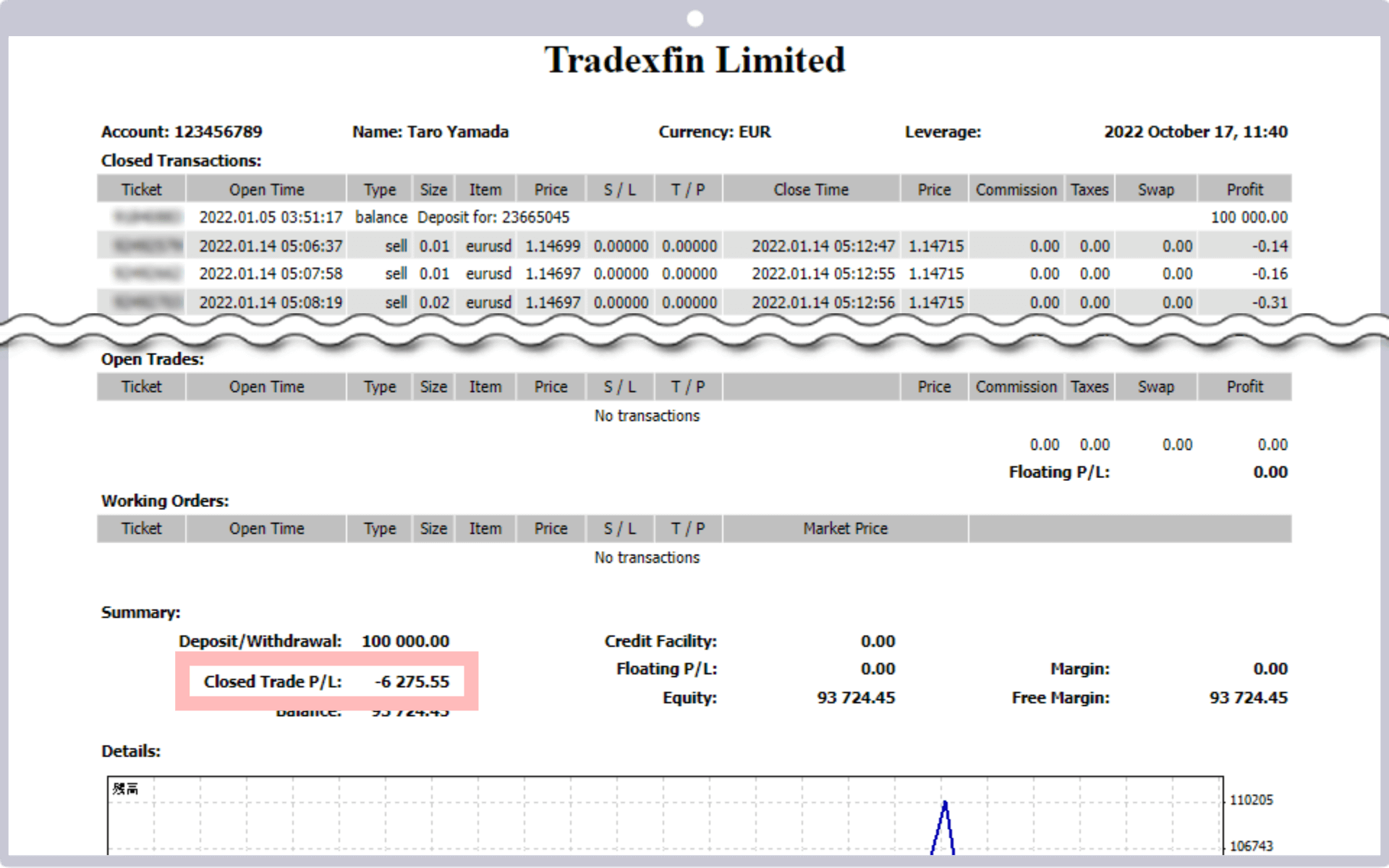Click the Equity value 93 724.45

(x=856, y=698)
